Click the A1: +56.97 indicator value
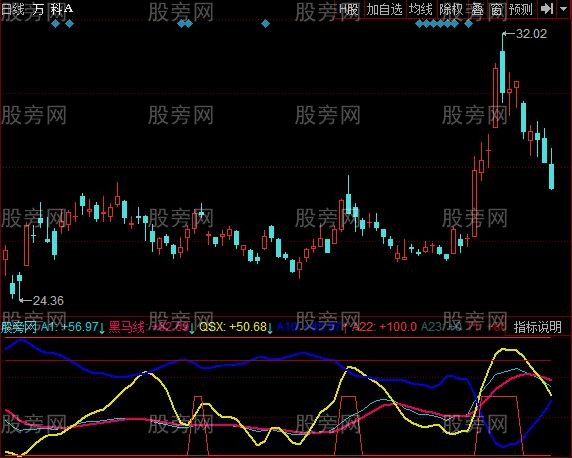 point(69,327)
